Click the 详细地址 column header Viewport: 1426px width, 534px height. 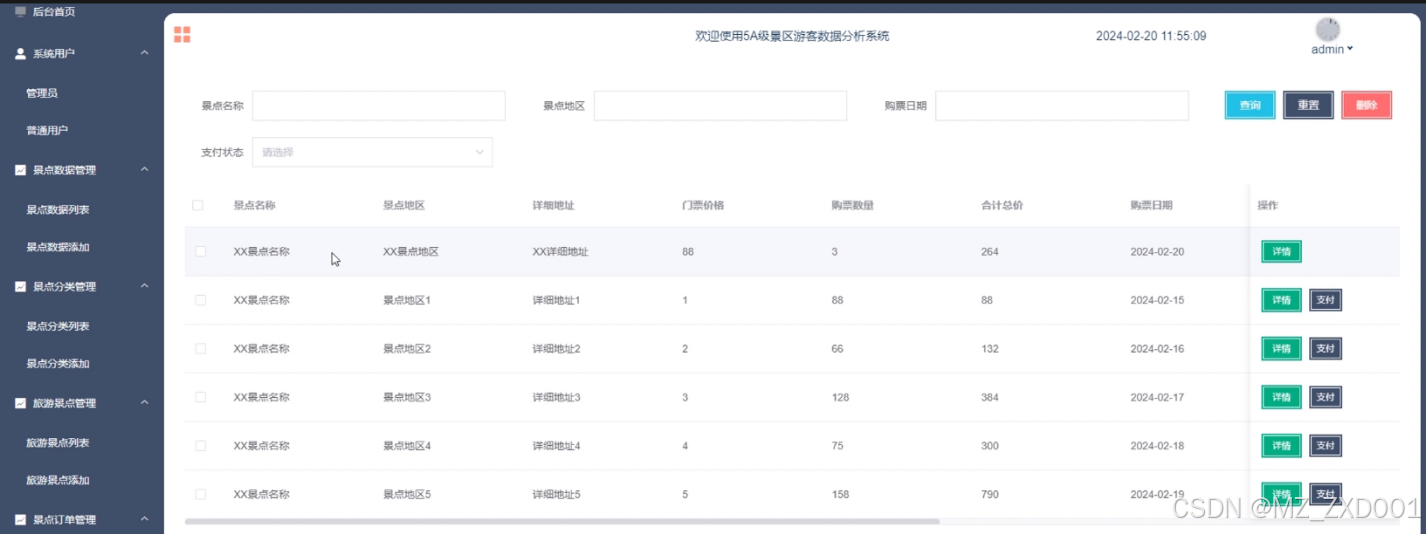(554, 206)
